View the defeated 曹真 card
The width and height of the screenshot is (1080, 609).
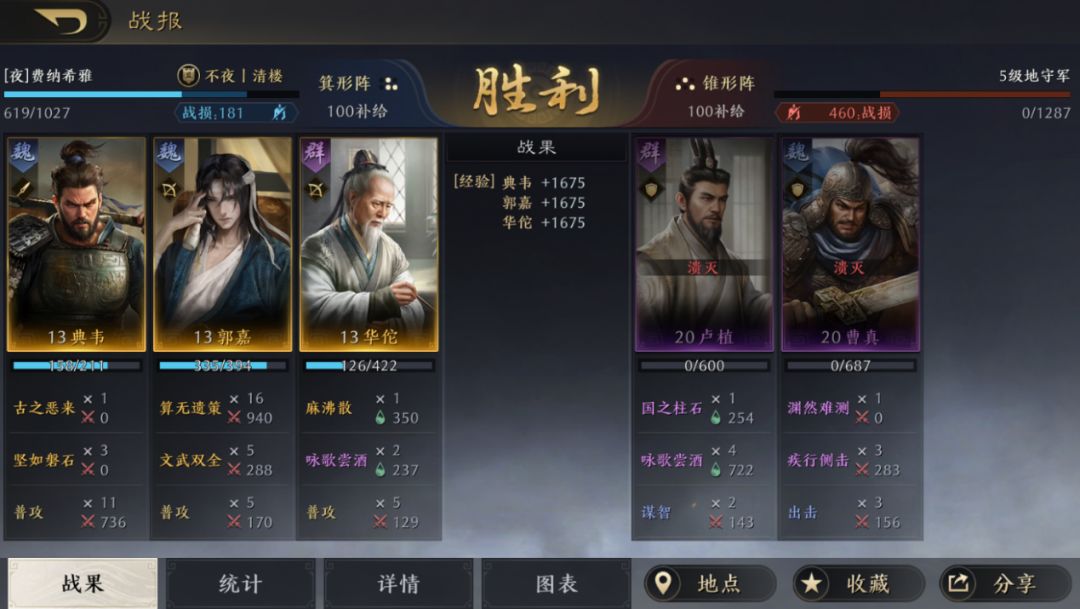click(850, 244)
